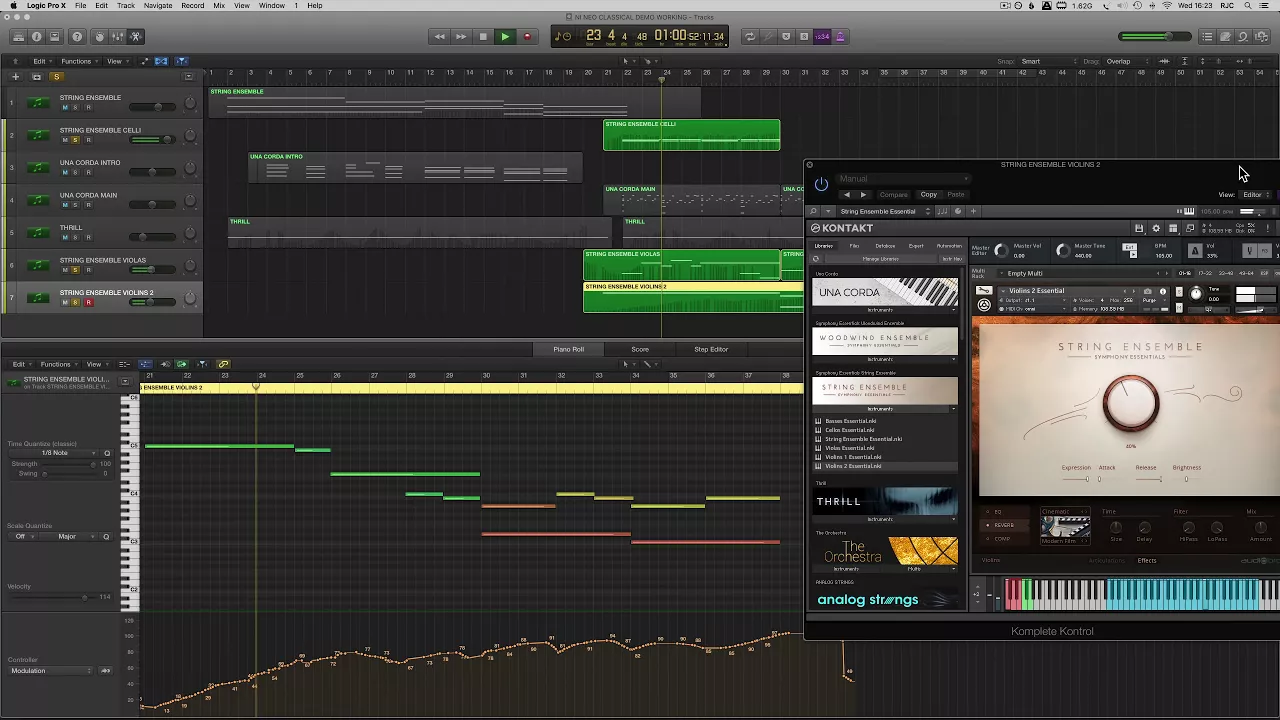
Task: Click Manage Libraries in Kontakt
Action: 880,259
